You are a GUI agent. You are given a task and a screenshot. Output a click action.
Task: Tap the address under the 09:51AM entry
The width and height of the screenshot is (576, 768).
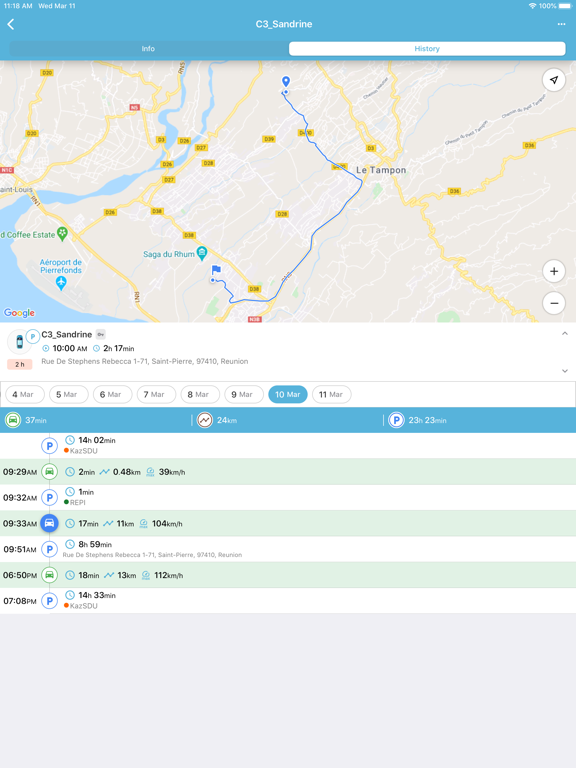pyautogui.click(x=152, y=555)
